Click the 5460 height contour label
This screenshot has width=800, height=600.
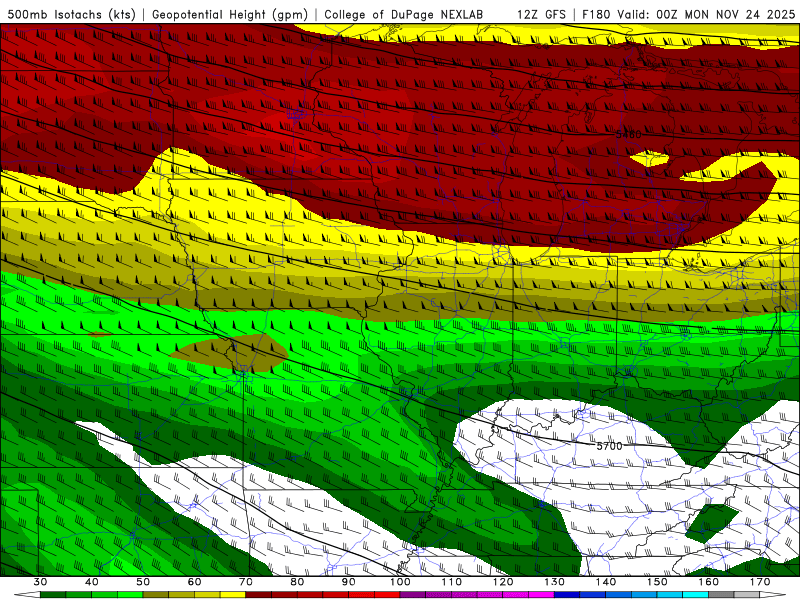(x=628, y=134)
